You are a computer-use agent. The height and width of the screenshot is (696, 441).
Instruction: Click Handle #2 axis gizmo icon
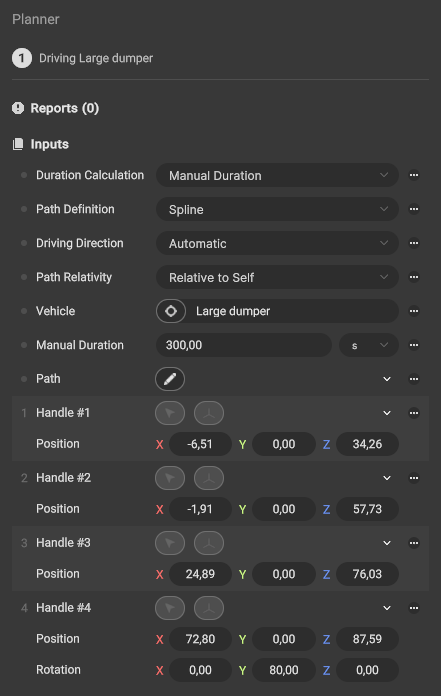tap(209, 478)
